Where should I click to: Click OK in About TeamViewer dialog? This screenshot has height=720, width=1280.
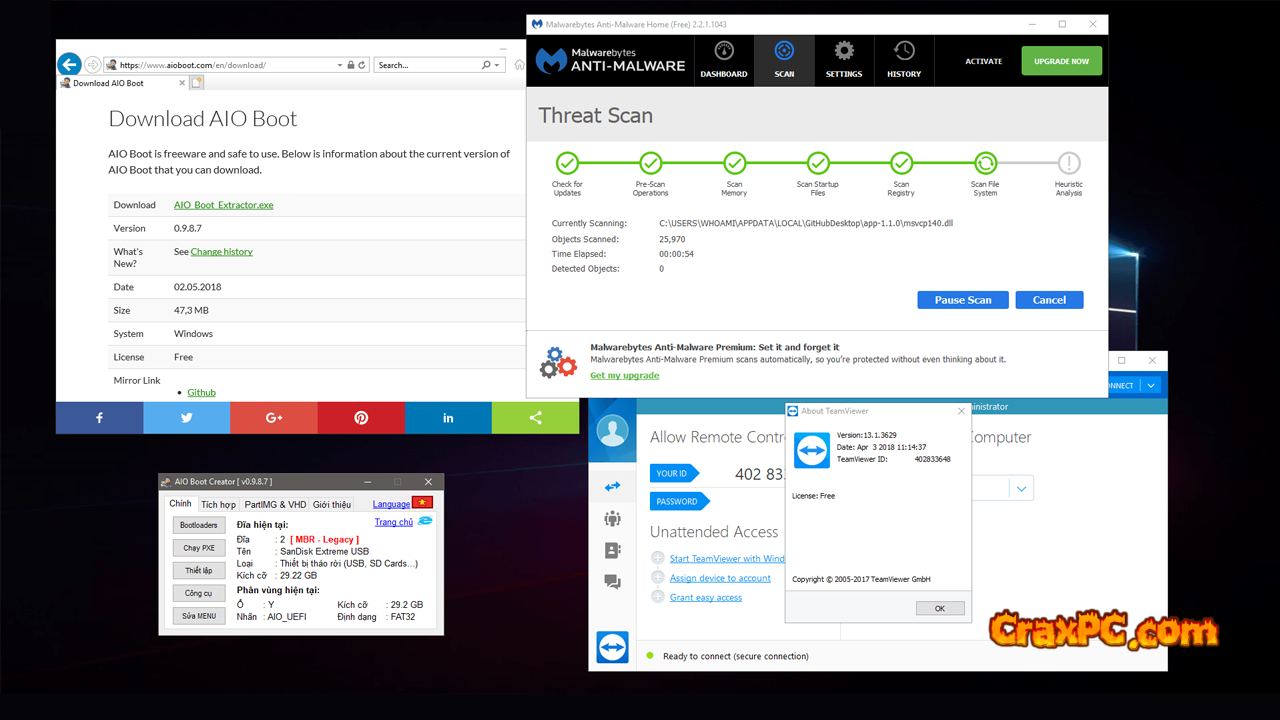point(940,608)
